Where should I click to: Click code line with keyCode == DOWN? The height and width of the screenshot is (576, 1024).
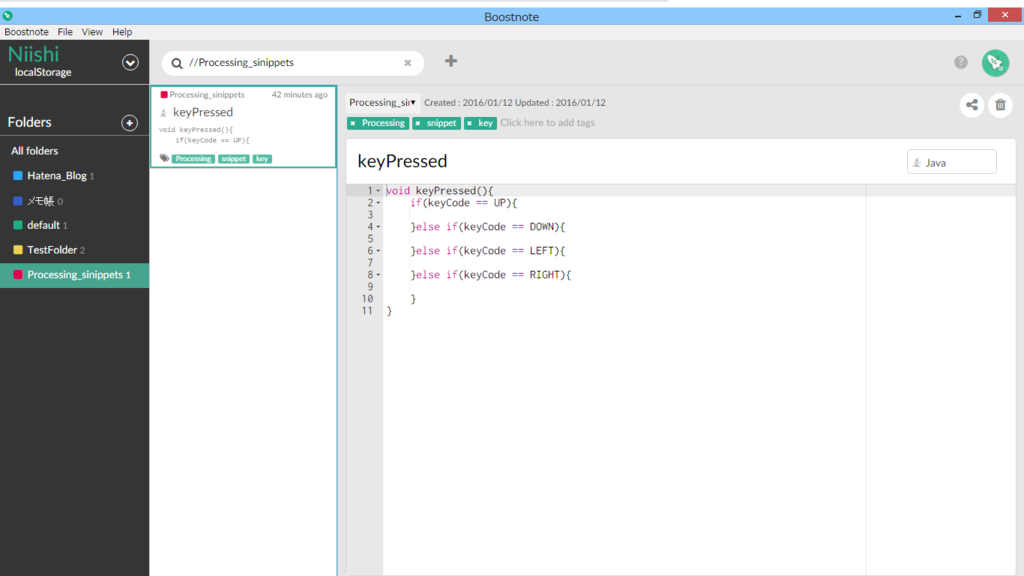tap(488, 227)
